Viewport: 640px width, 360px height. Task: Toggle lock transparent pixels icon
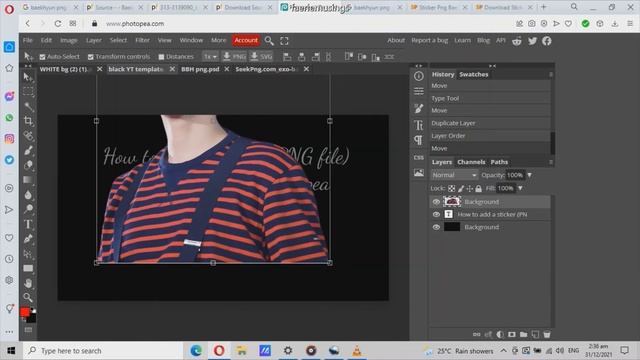click(x=451, y=188)
